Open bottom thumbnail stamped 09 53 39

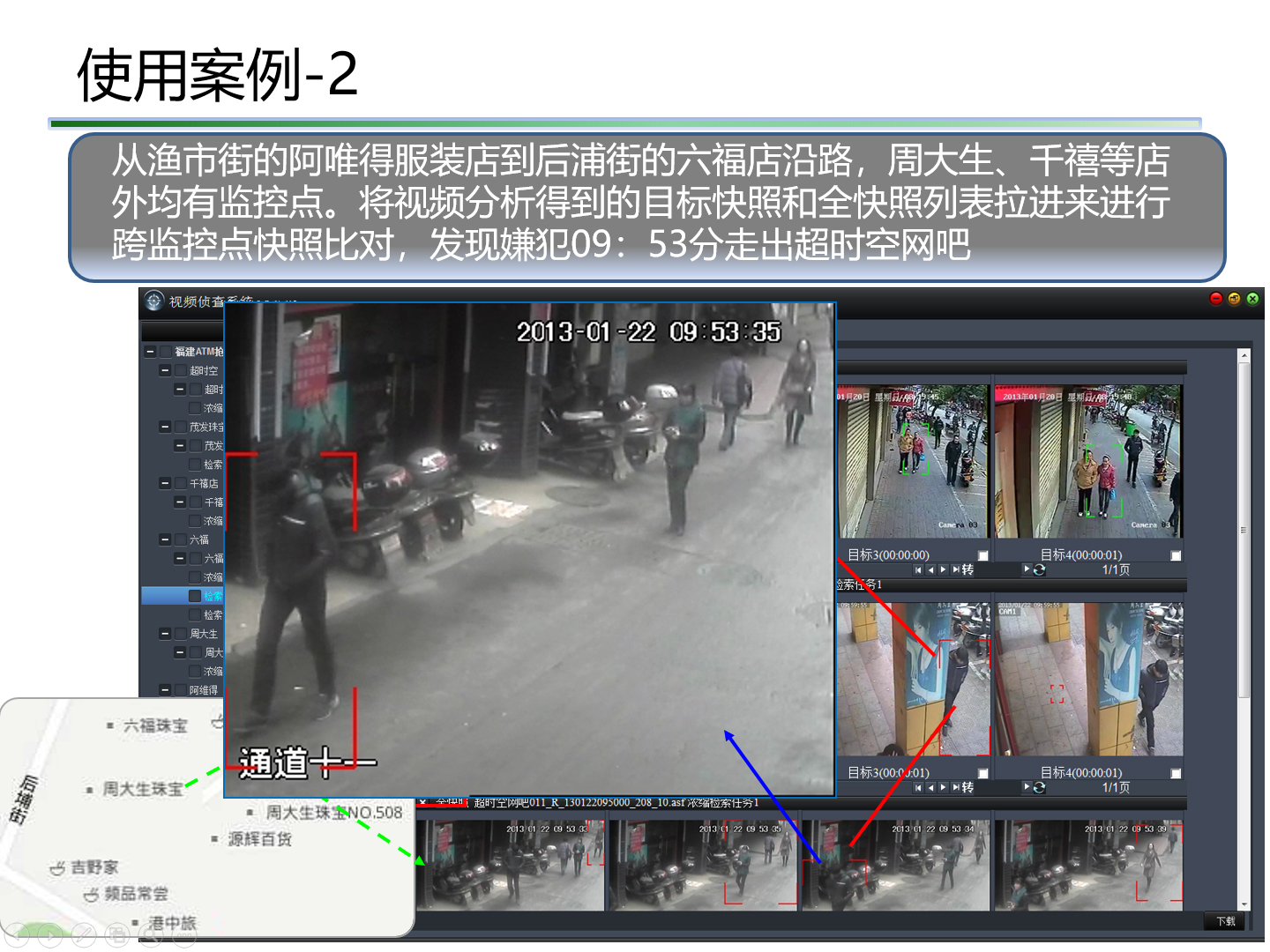[x=1088, y=865]
